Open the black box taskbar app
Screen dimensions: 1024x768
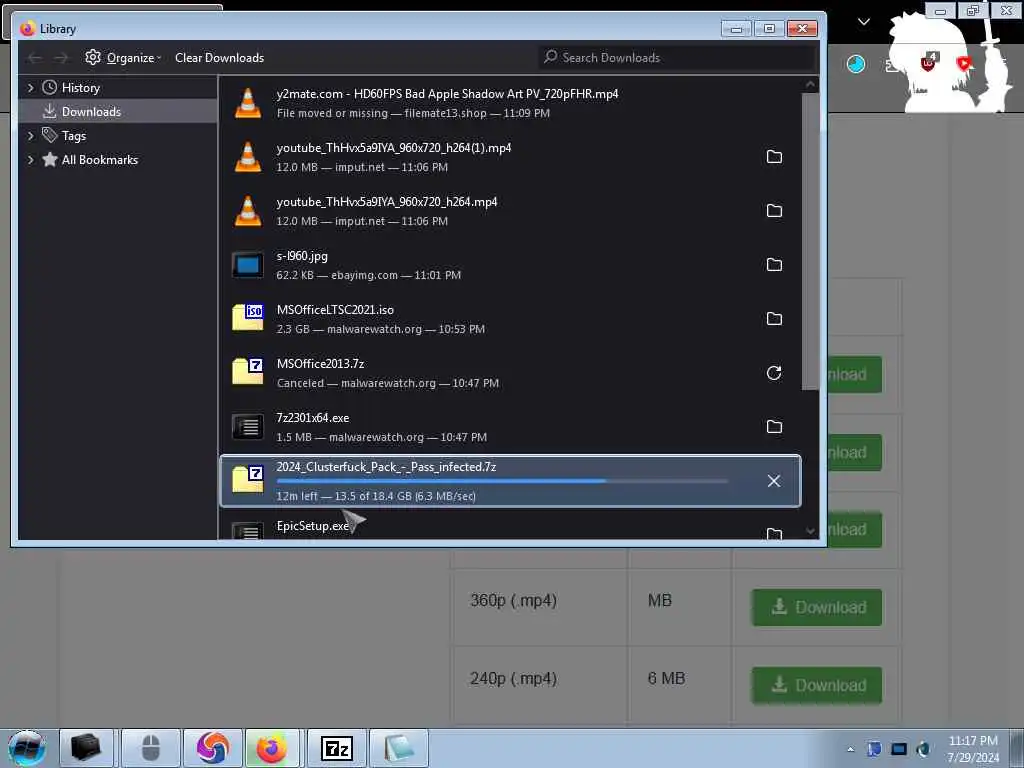point(86,748)
